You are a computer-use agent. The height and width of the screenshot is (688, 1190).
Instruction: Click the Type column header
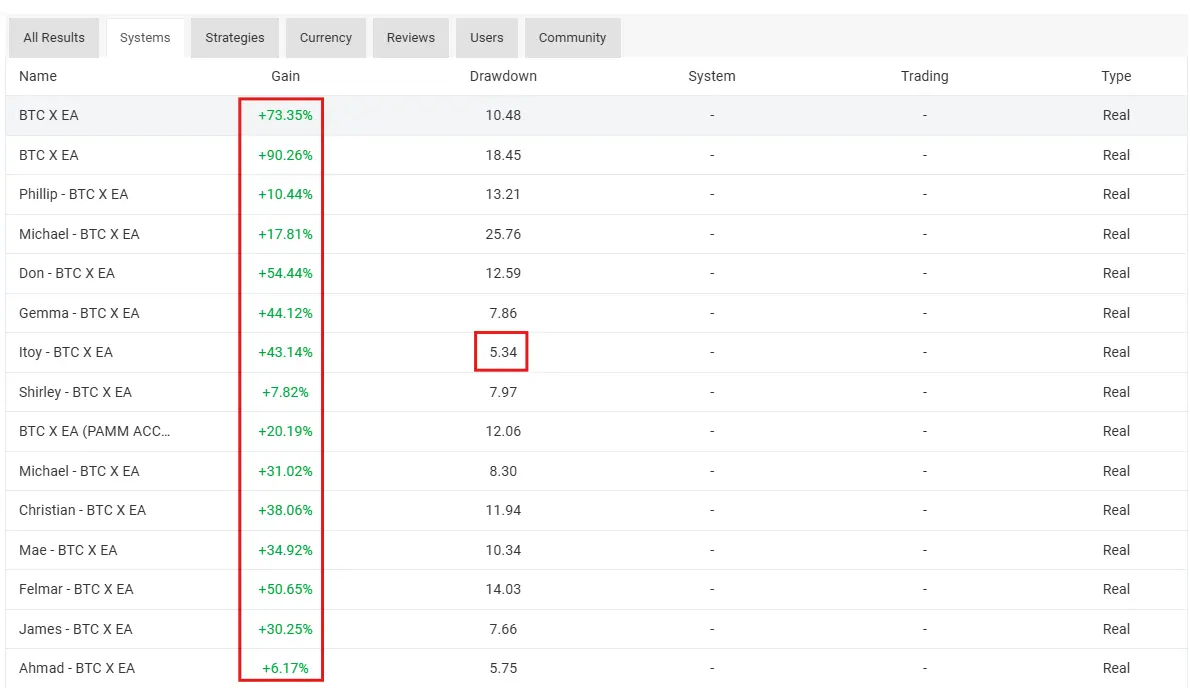click(x=1116, y=76)
